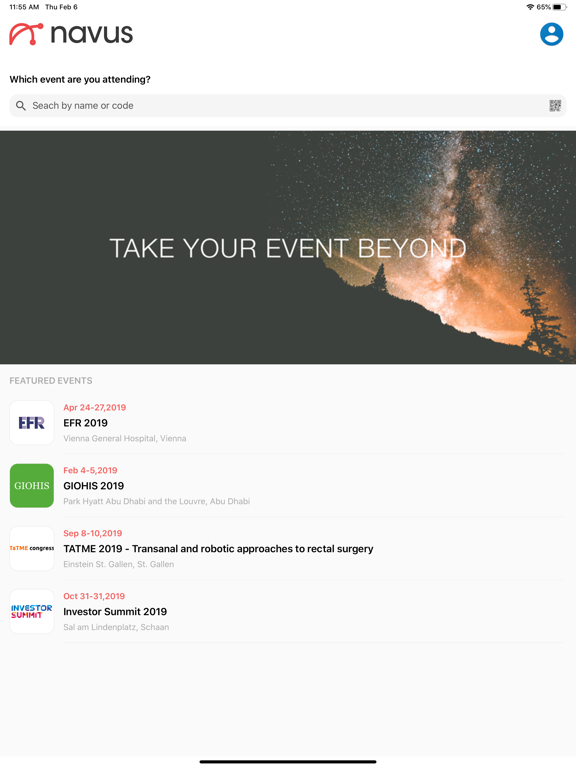Tap the QR code scanner icon
This screenshot has width=576, height=768.
pos(555,105)
